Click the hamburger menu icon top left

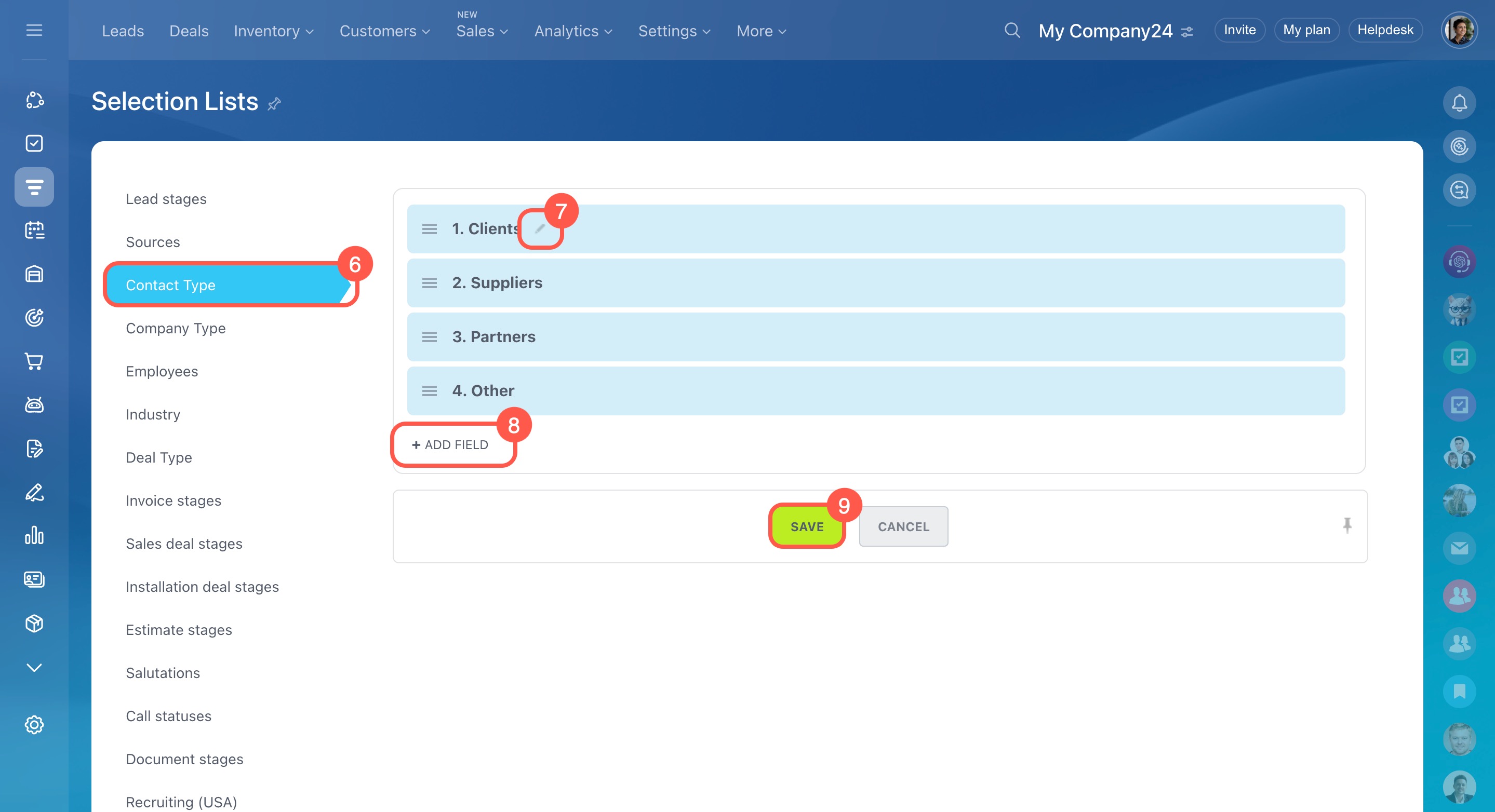[34, 30]
